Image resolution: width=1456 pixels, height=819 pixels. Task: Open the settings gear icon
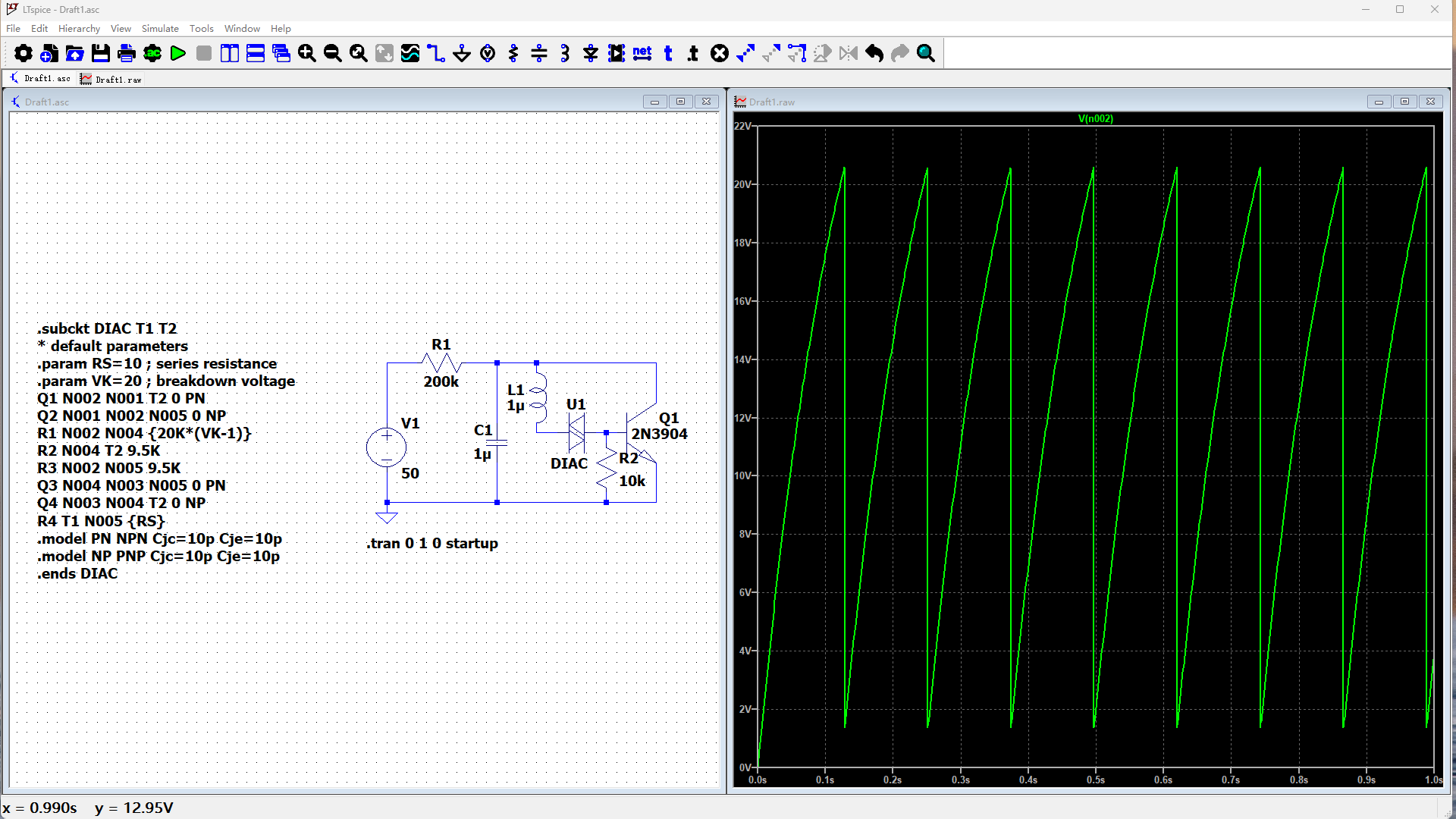point(24,53)
